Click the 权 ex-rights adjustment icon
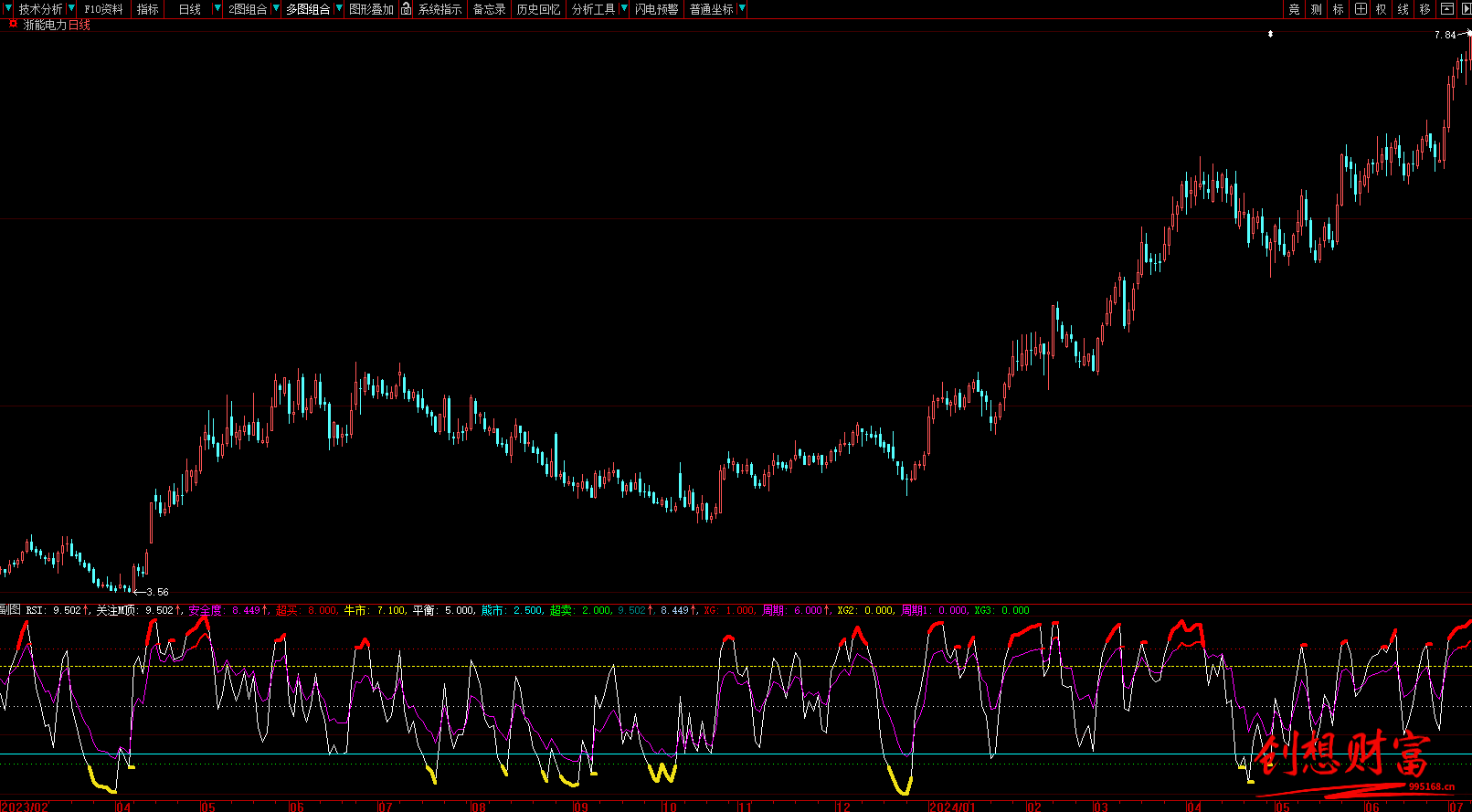The image size is (1472, 812). click(1381, 9)
